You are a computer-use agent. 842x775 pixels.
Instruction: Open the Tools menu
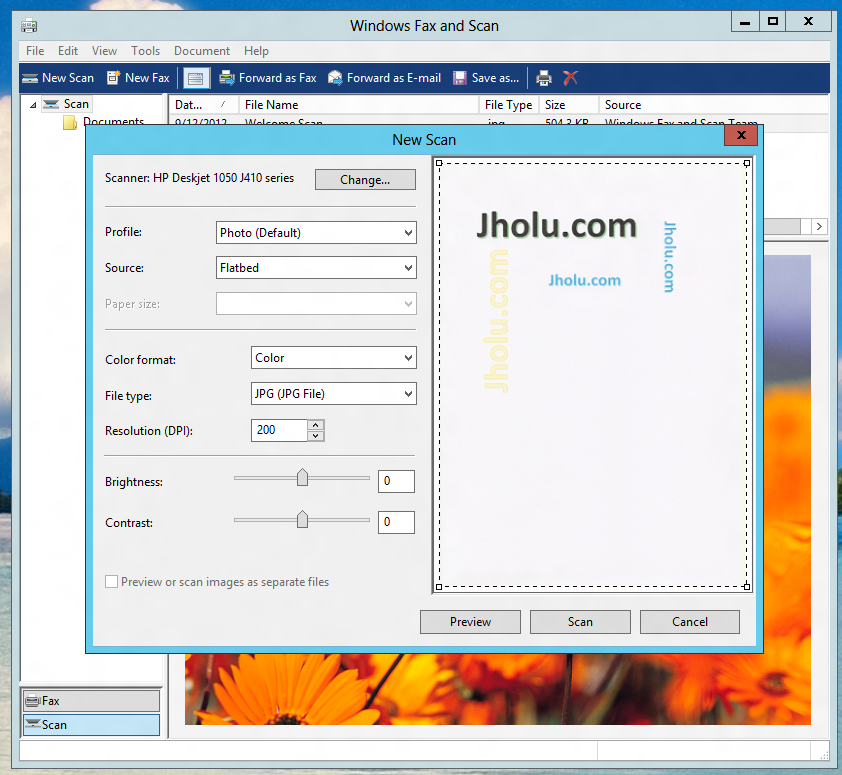(x=146, y=51)
